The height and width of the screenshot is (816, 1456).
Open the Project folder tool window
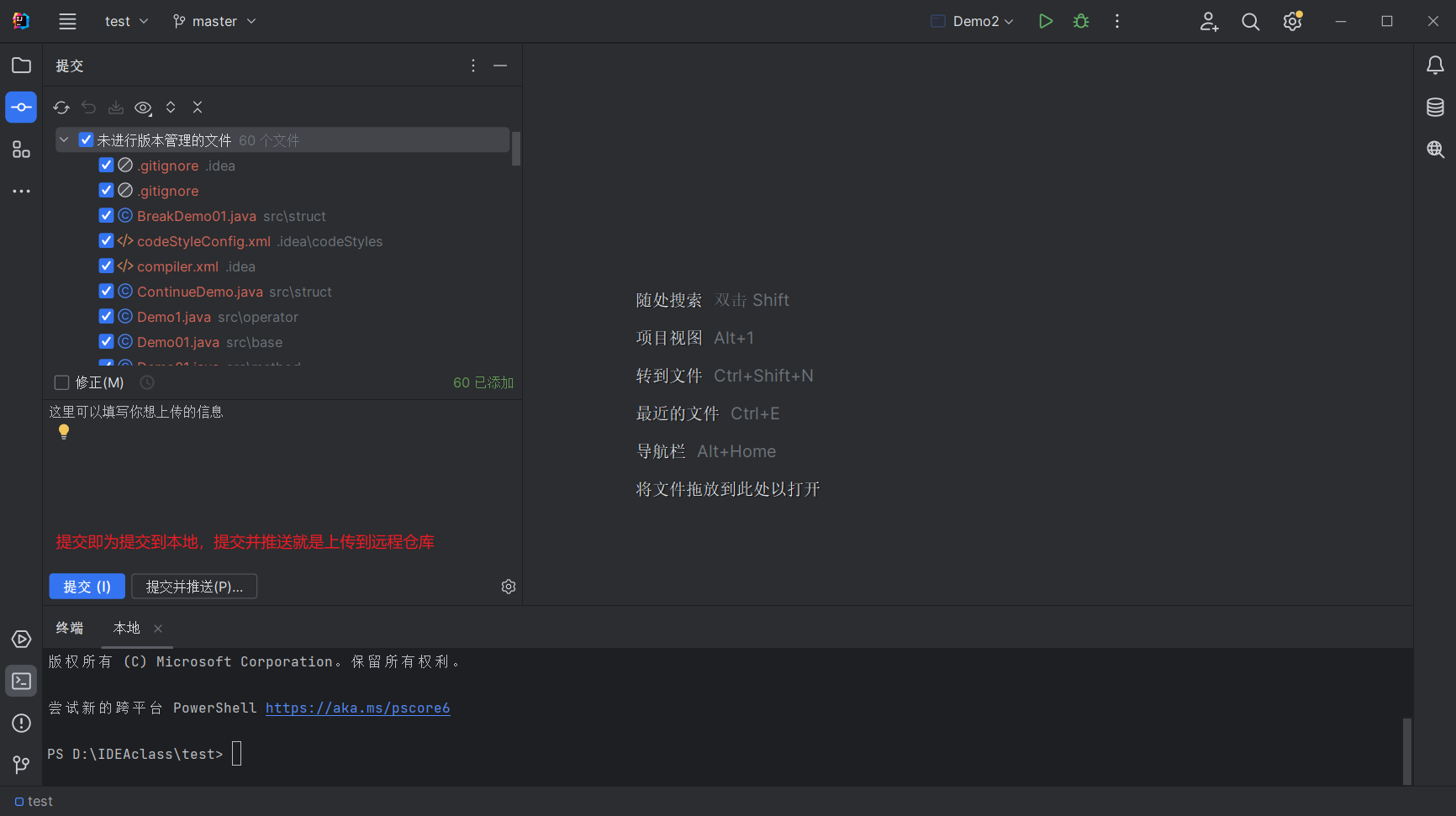pyautogui.click(x=21, y=66)
